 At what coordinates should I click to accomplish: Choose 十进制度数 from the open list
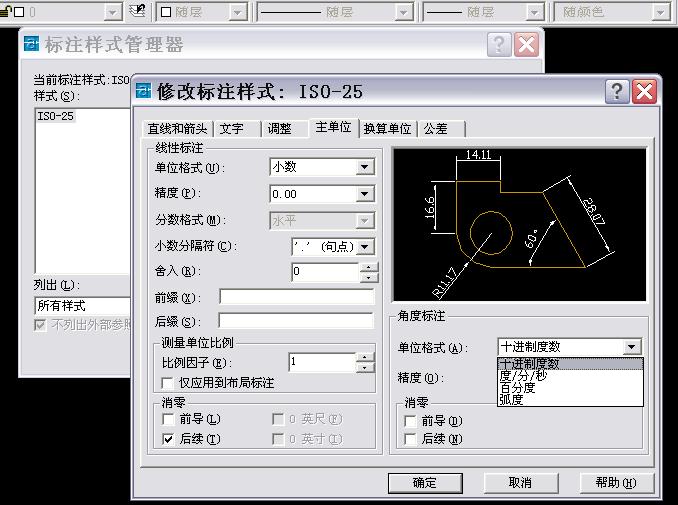(570, 364)
